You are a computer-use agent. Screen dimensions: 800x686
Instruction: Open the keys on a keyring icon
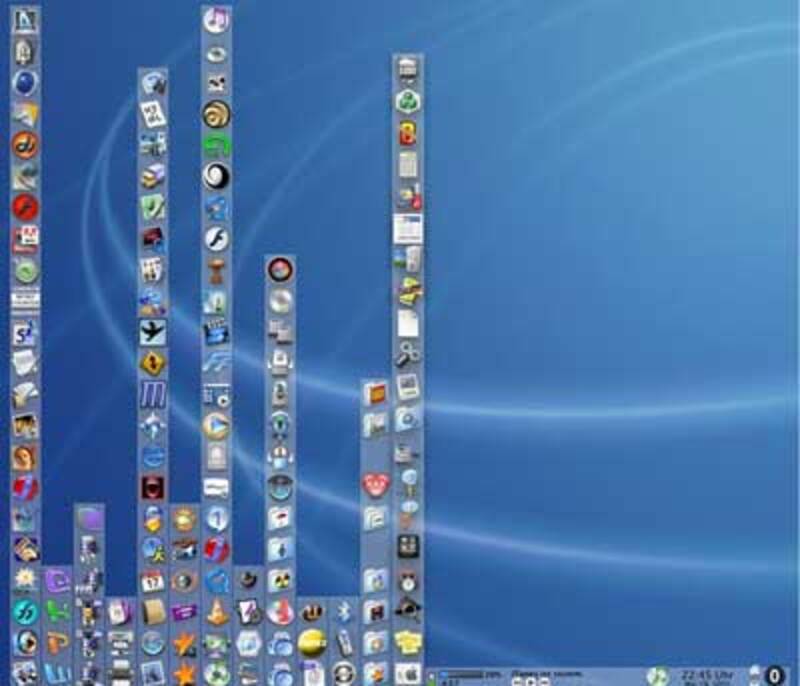coord(408,353)
